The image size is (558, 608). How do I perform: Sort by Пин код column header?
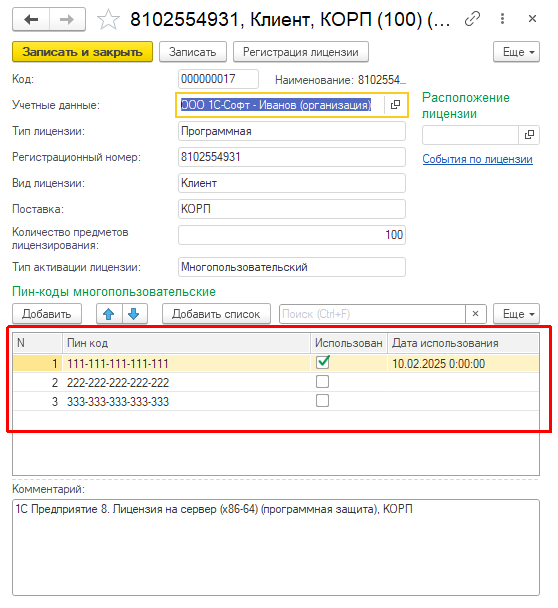coord(186,343)
